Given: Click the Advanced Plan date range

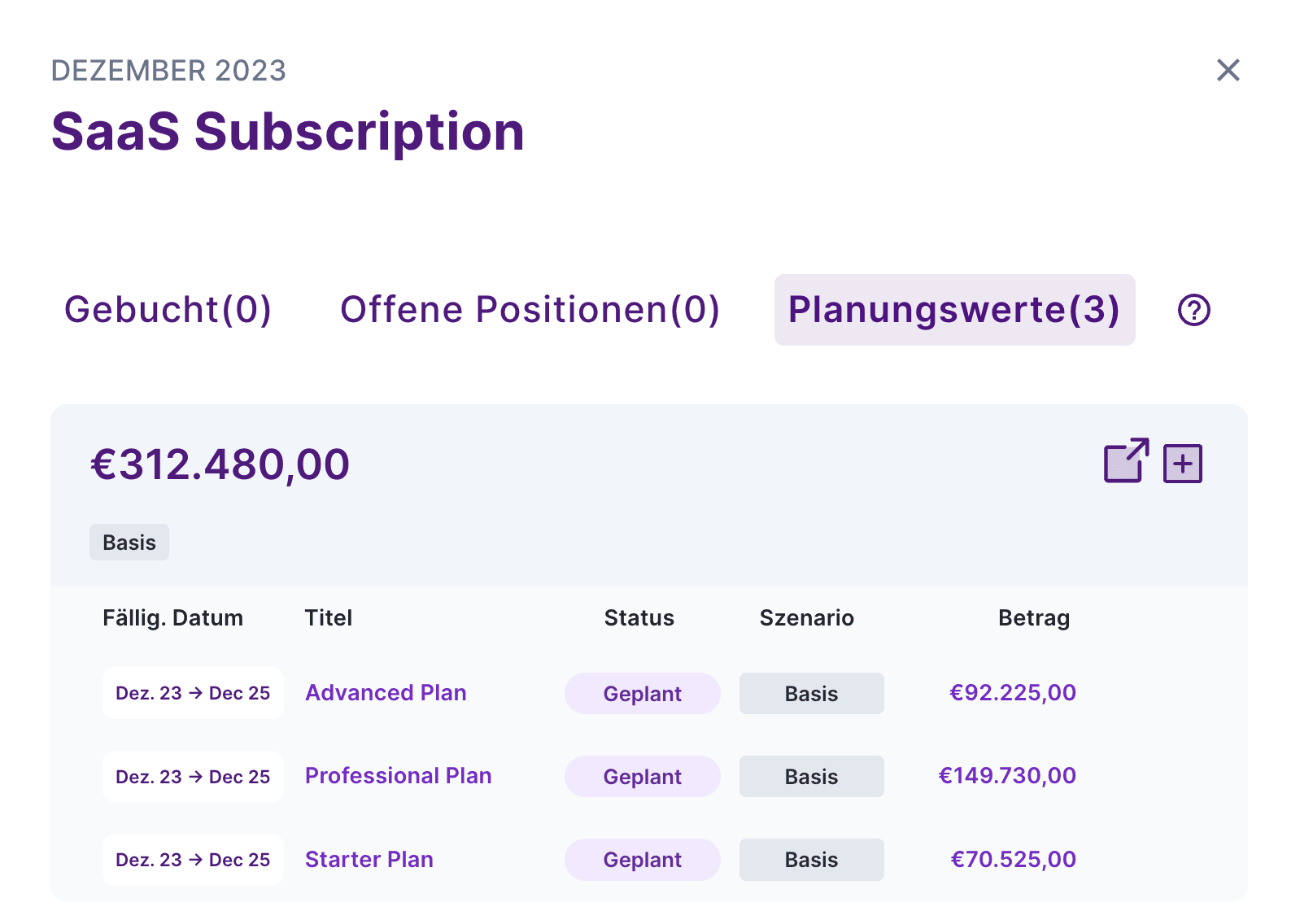Looking at the screenshot, I should click(x=193, y=693).
